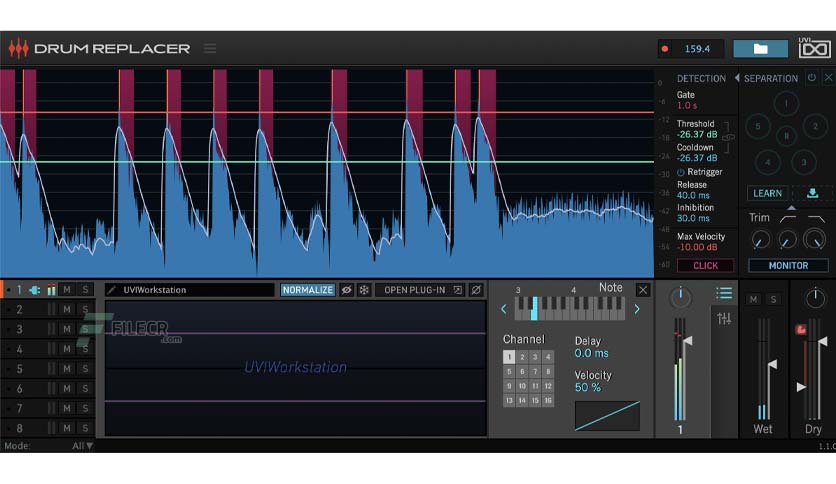Select separation circle number 5
This screenshot has height=484, width=836.
coord(758,126)
